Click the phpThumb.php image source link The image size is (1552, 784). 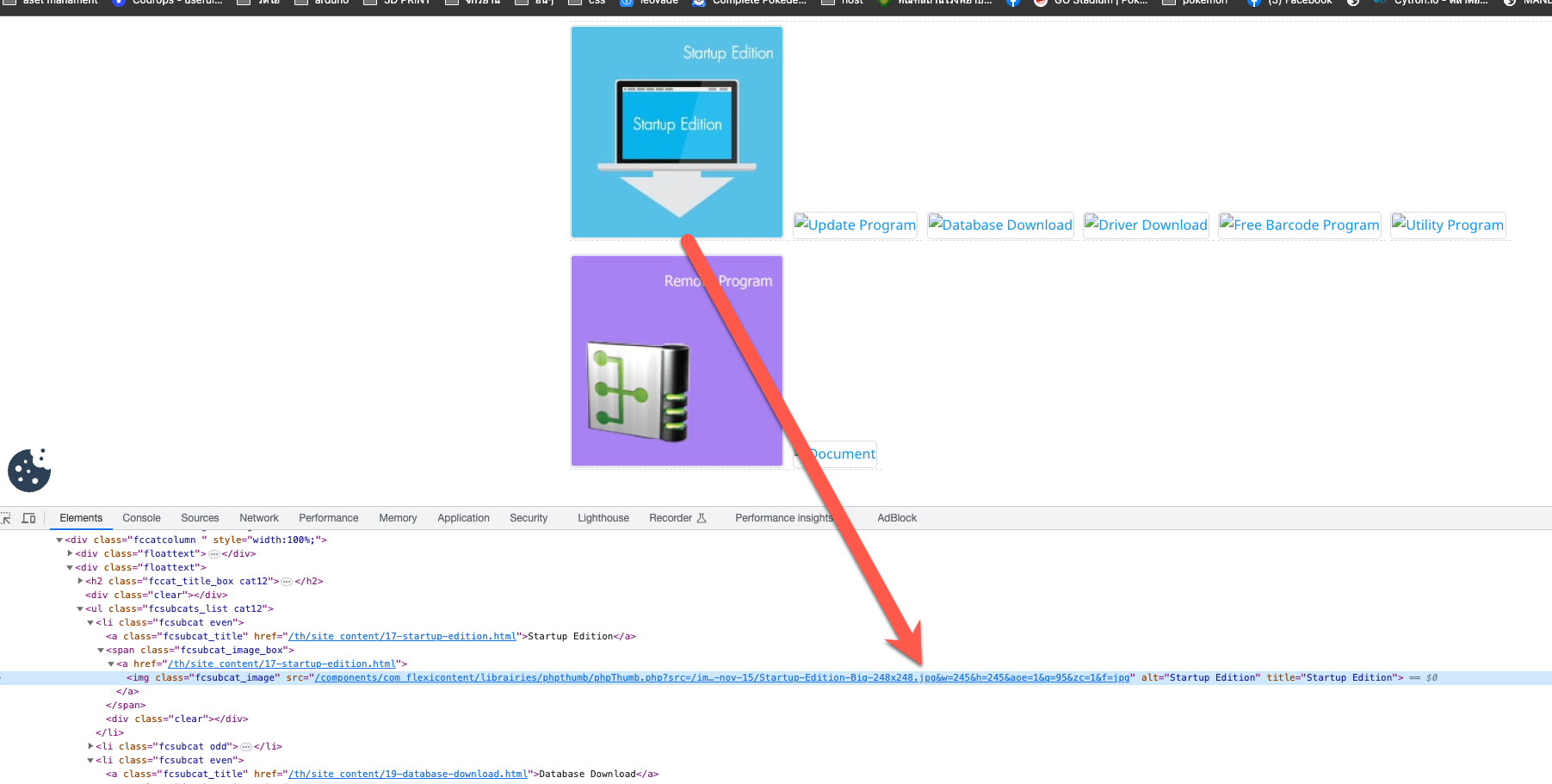pyautogui.click(x=603, y=677)
